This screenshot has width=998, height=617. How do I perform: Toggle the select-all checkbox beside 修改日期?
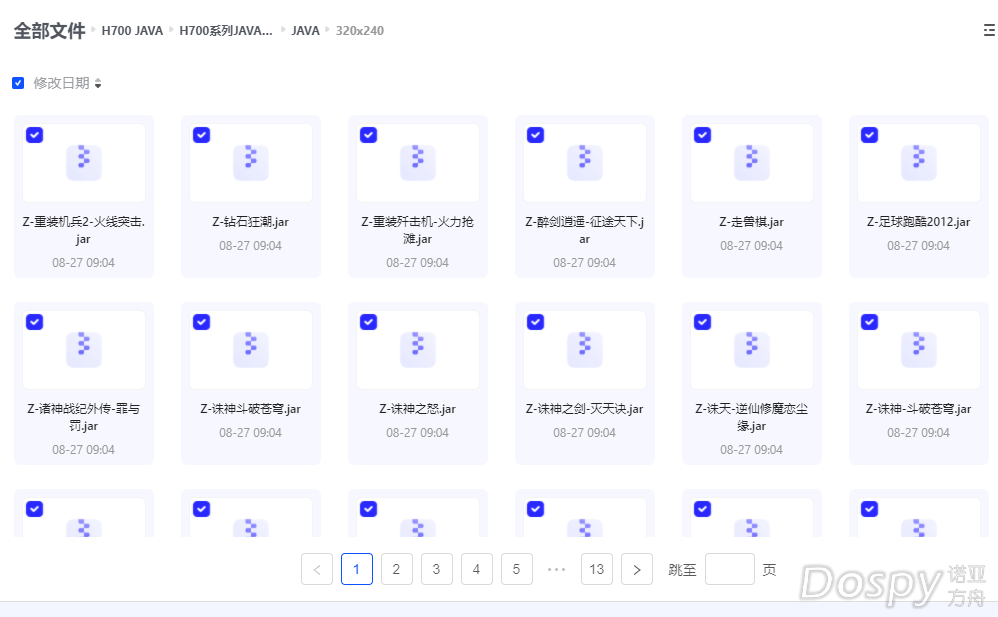(18, 83)
